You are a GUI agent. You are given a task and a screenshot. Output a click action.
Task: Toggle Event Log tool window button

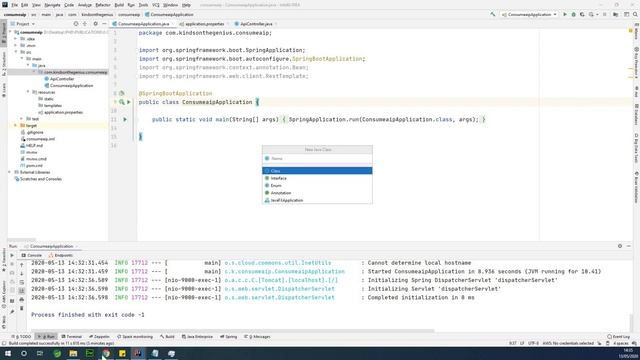point(618,337)
